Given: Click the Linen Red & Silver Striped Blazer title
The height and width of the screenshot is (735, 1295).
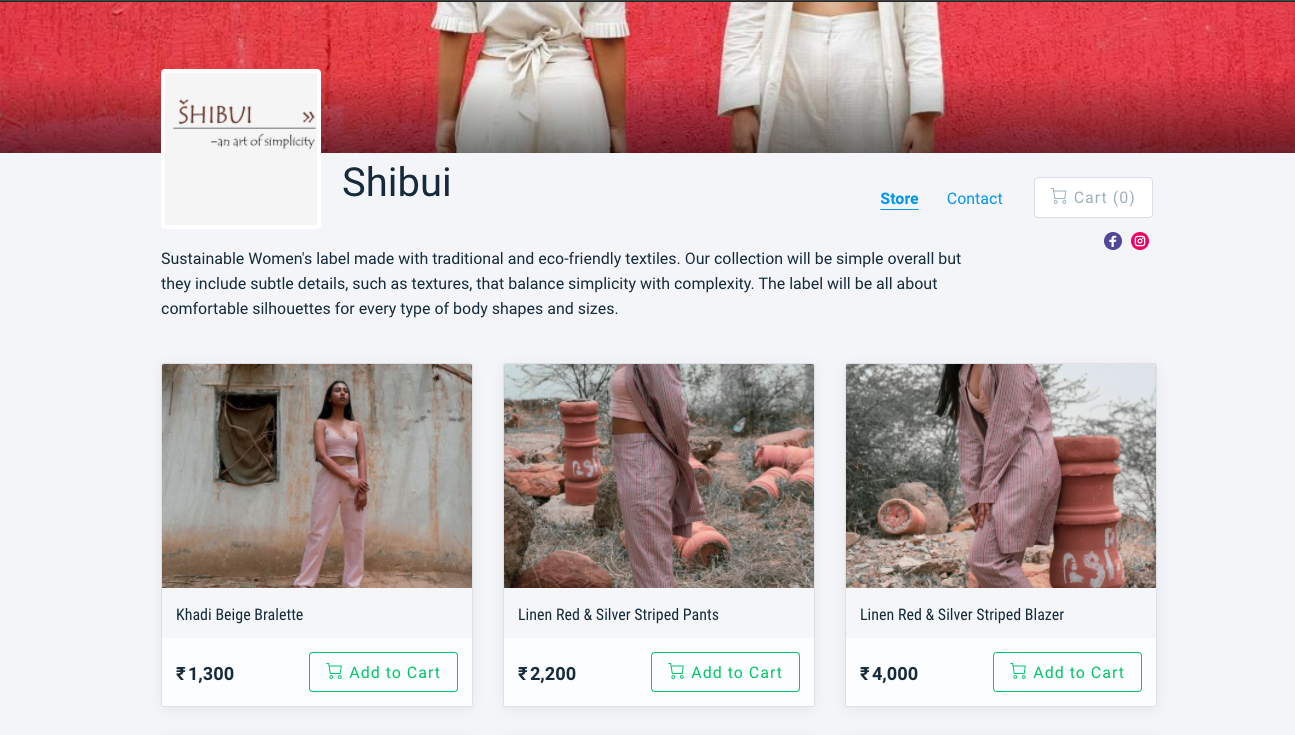Looking at the screenshot, I should pyautogui.click(x=962, y=615).
